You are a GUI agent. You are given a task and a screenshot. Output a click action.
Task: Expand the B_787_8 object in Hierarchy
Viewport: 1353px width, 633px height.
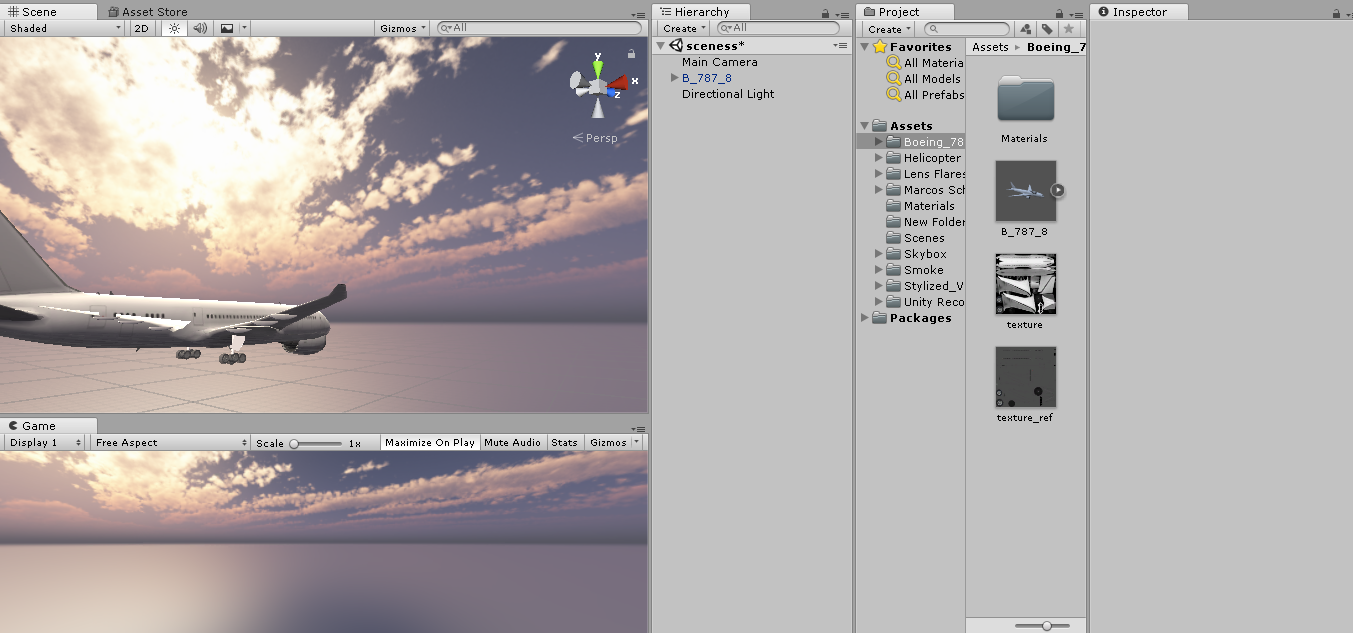(x=674, y=78)
